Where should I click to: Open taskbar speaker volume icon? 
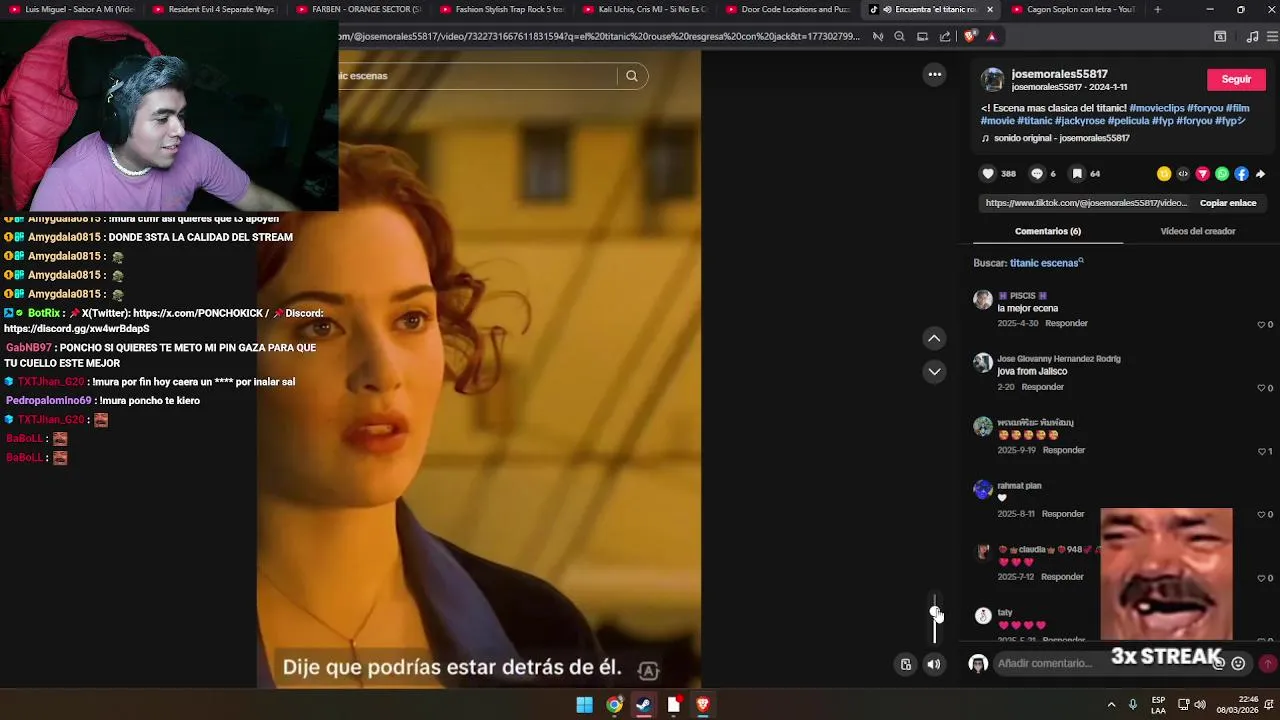[1200, 705]
